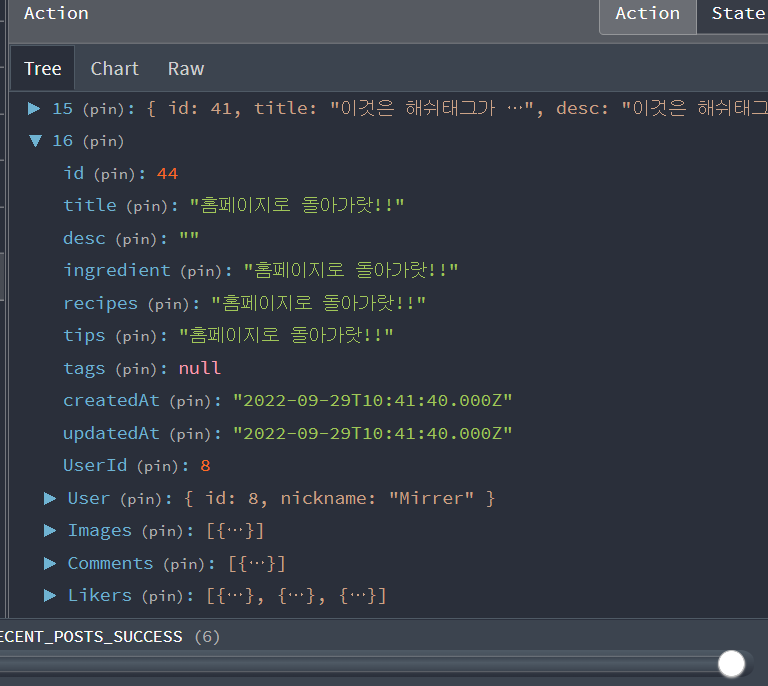Select the RECENT_POSTS_SUCCESS action label
Screen dimensions: 768x686
(x=91, y=637)
